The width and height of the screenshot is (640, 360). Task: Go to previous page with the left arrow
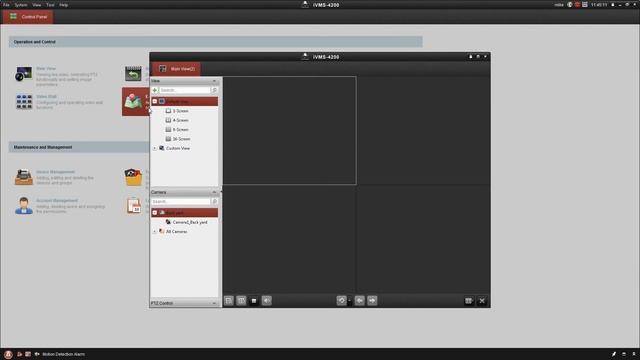(x=360, y=301)
